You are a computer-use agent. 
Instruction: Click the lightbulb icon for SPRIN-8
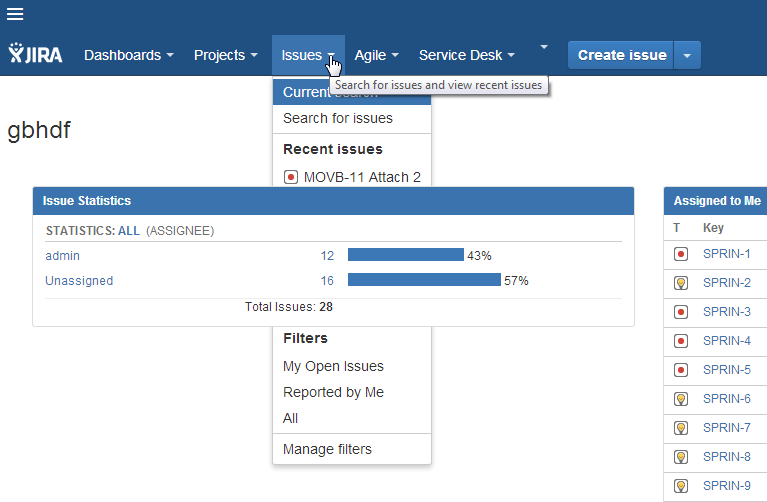[680, 456]
